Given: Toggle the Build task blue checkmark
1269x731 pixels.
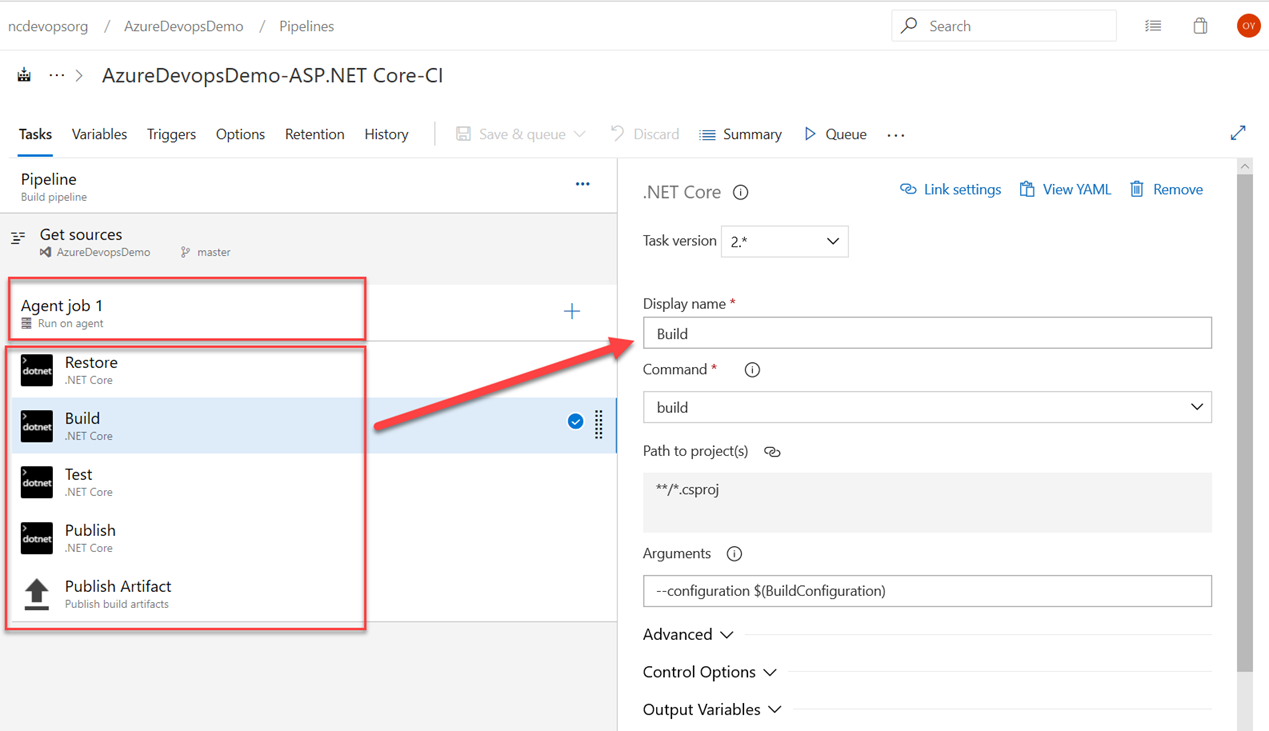Looking at the screenshot, I should click(575, 422).
